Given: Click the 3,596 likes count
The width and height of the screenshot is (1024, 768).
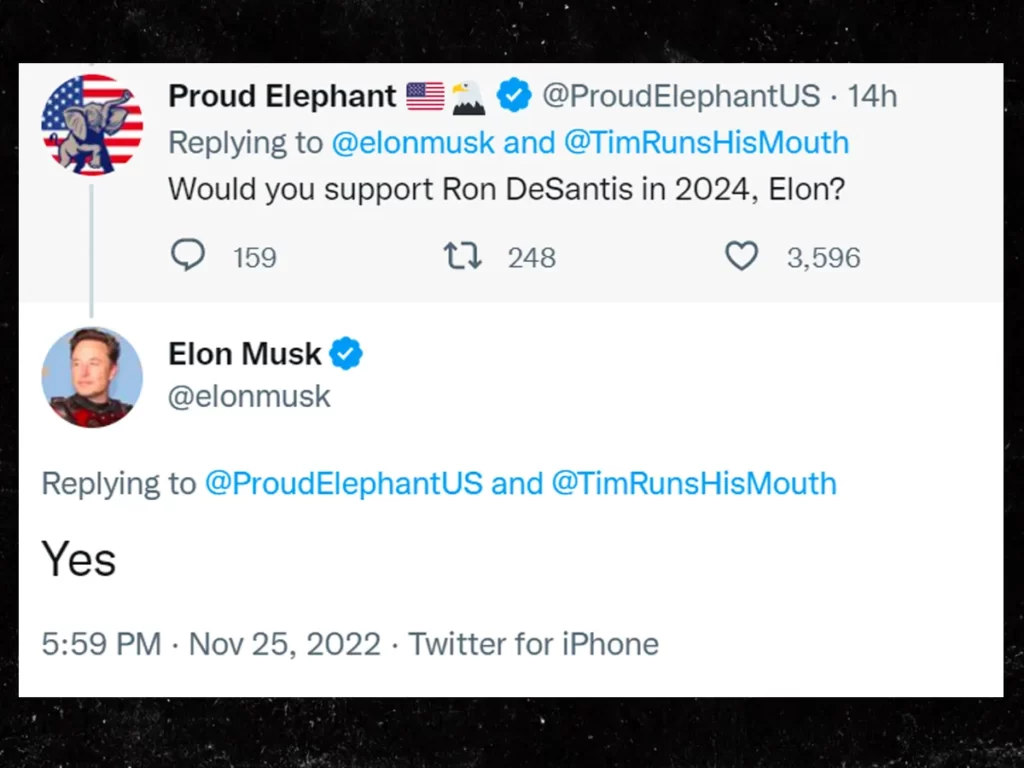Looking at the screenshot, I should [823, 258].
